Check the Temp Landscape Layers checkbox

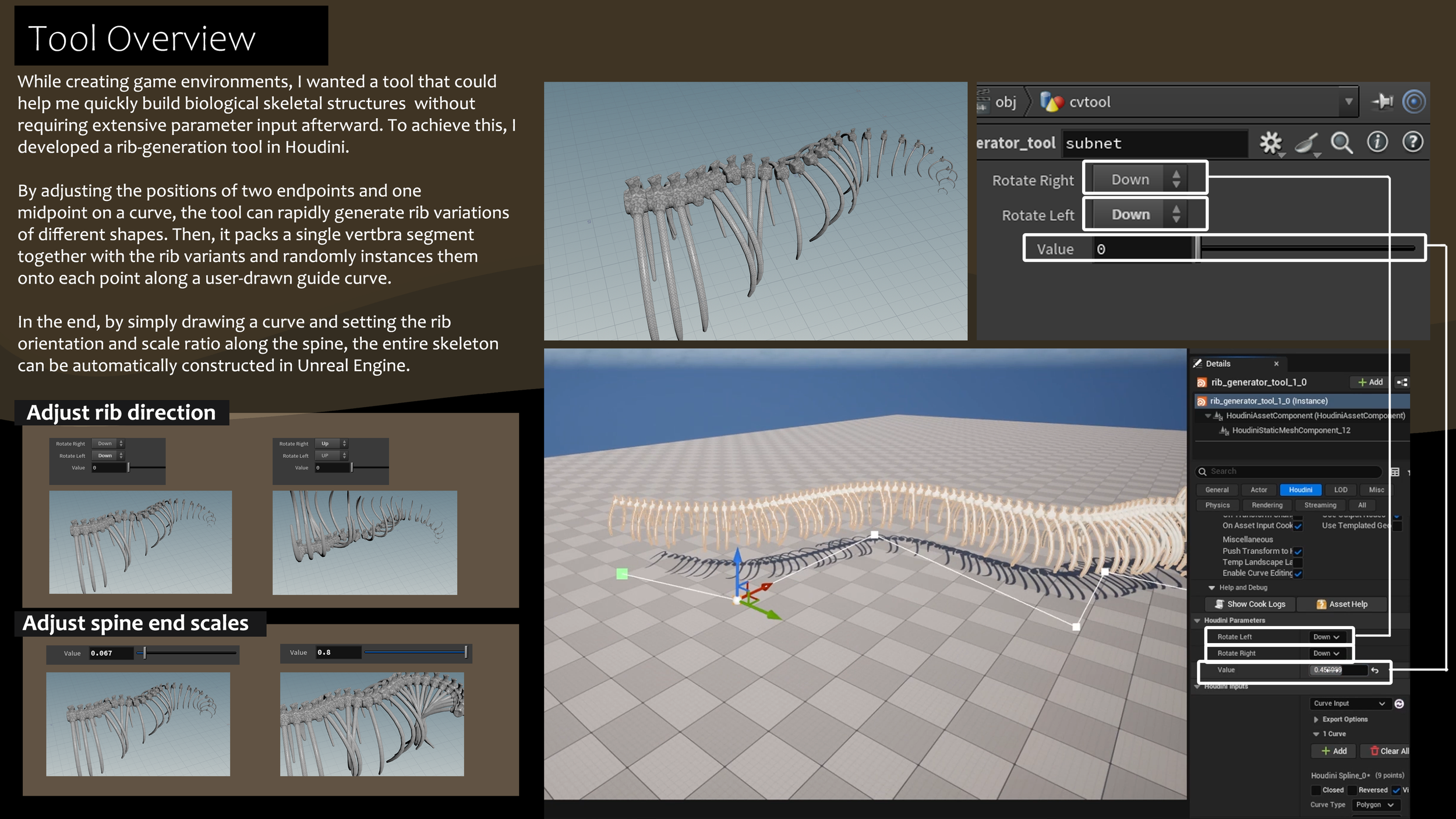1298,563
